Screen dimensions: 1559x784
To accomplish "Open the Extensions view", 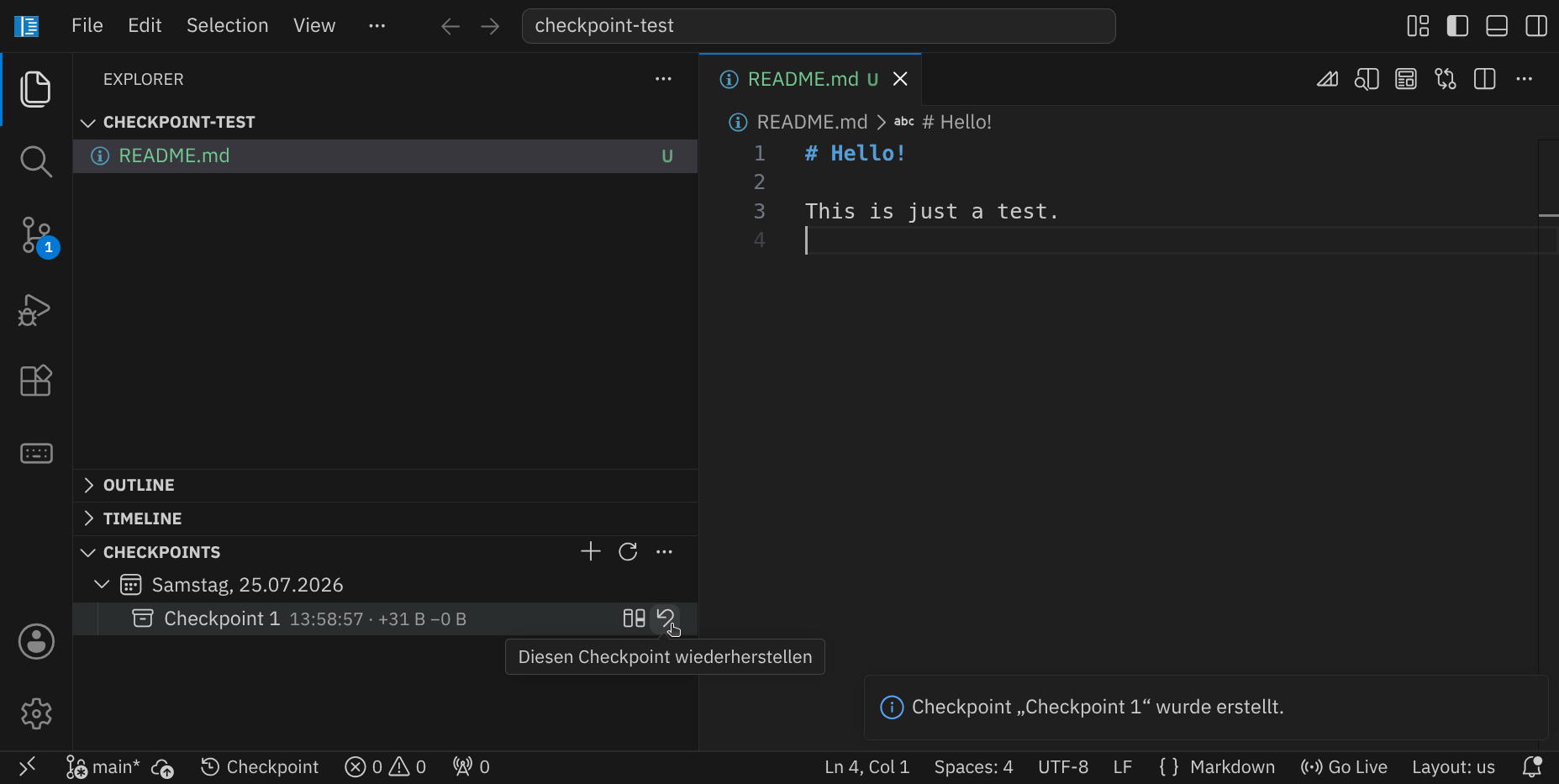I will [x=35, y=381].
